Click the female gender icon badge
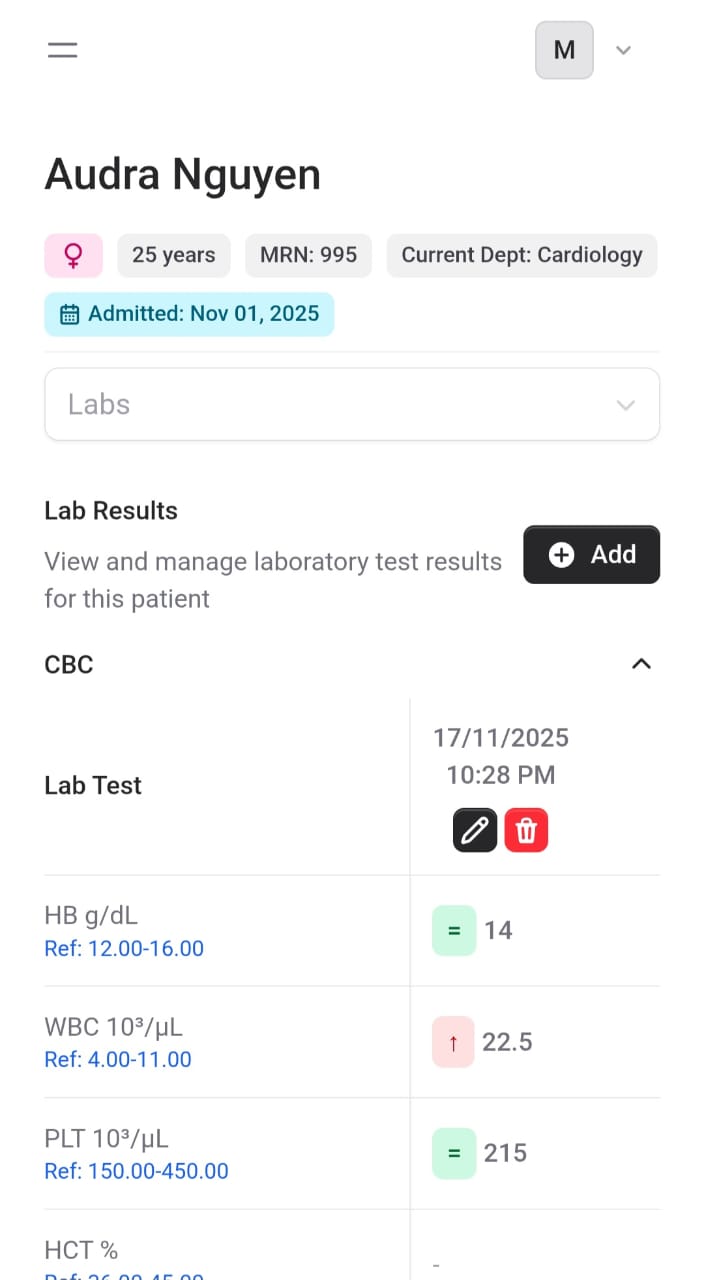Screen dimensions: 704x1280 click(74, 255)
